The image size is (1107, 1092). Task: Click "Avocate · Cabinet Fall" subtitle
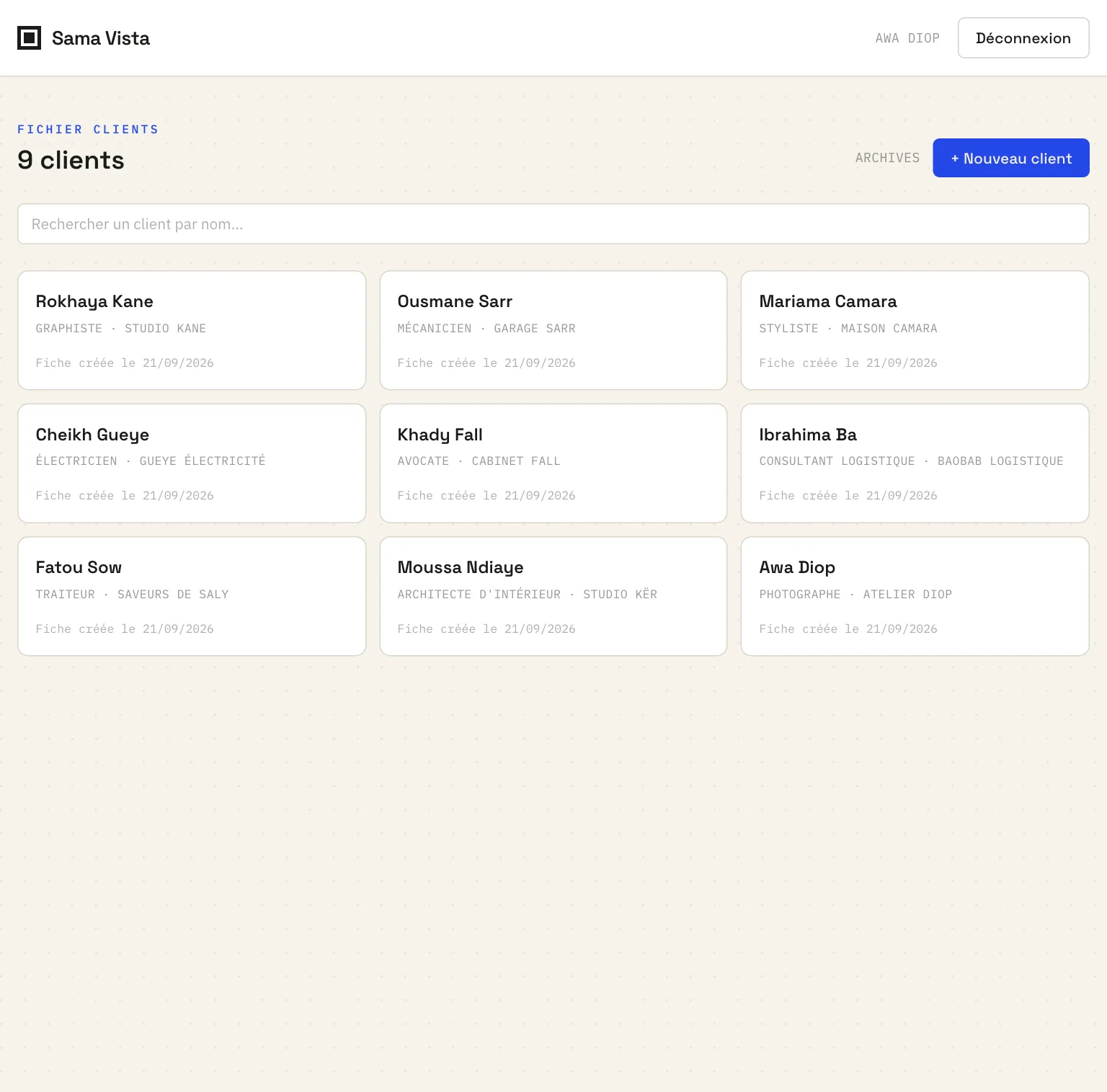coord(479,461)
